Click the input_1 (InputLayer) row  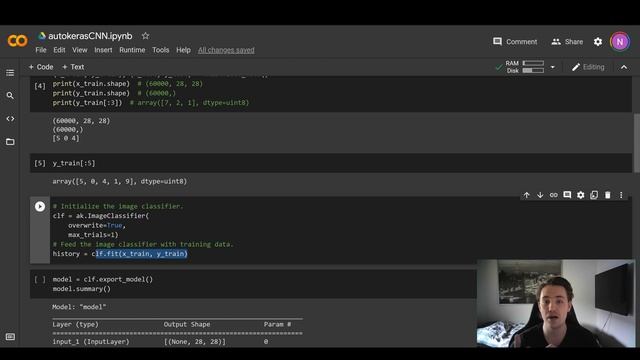coord(178,342)
